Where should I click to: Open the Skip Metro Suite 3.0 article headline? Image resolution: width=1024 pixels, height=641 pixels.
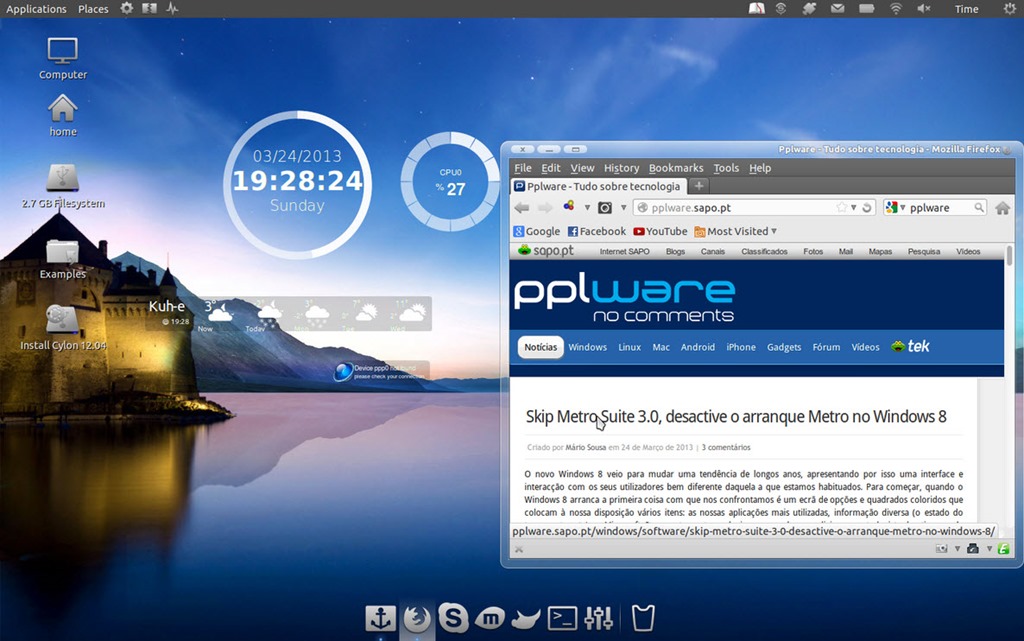pos(736,416)
